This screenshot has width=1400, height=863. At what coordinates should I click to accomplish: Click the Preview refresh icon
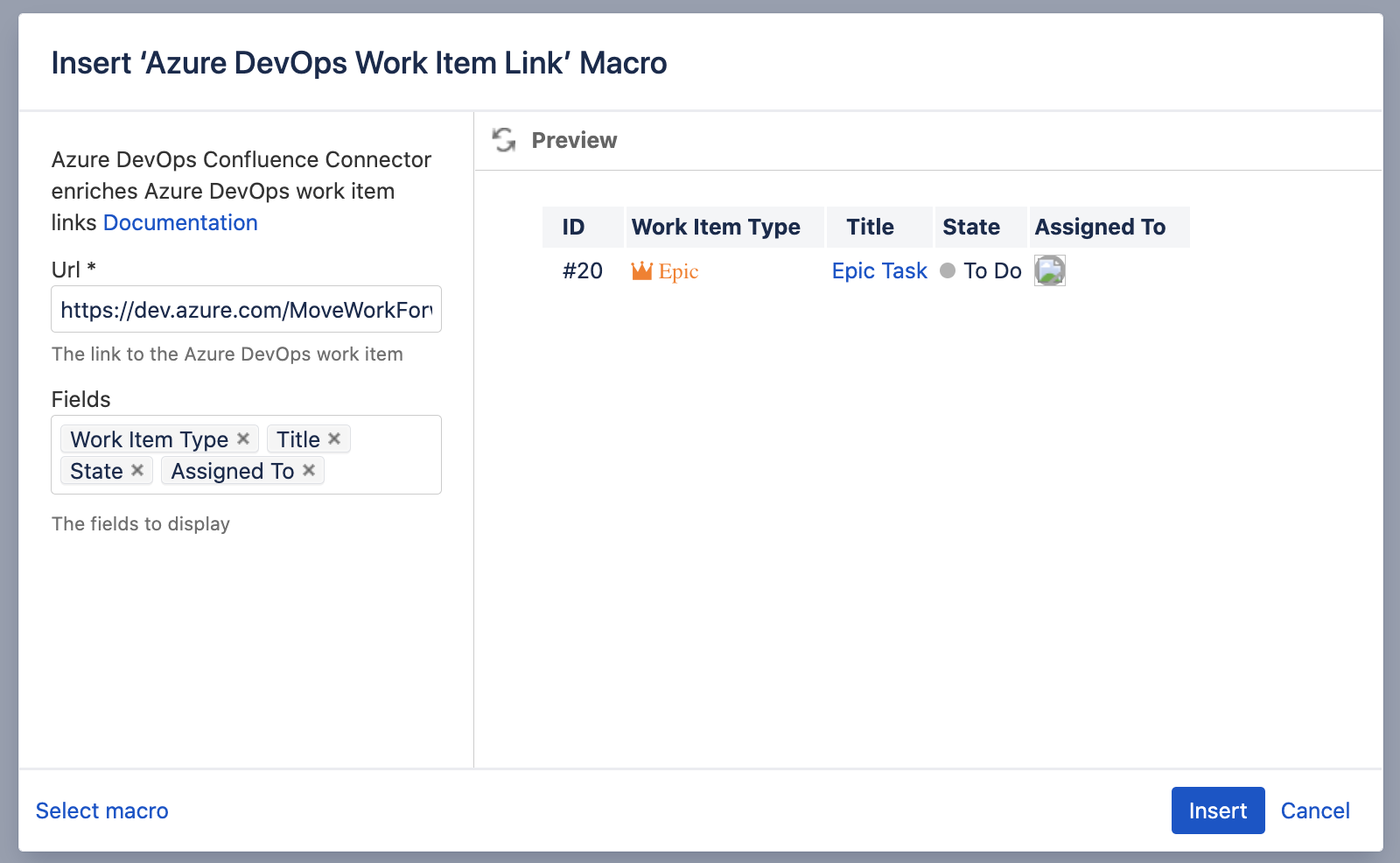pos(504,140)
